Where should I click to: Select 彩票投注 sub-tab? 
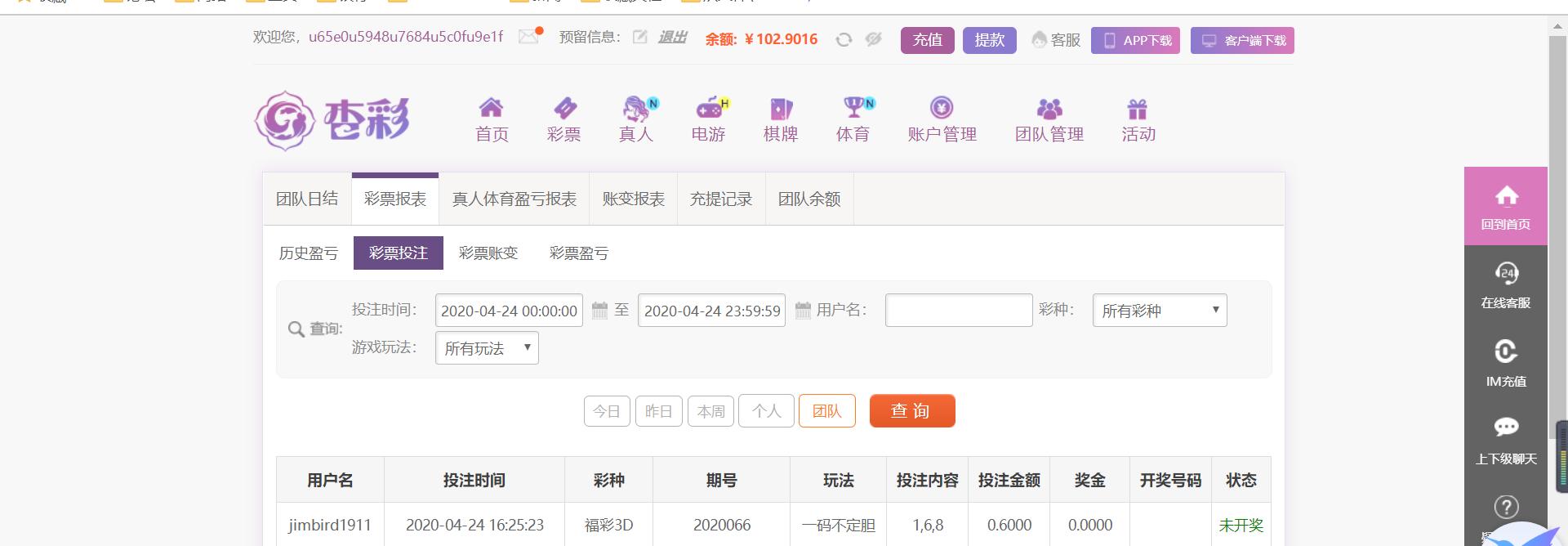click(x=399, y=253)
